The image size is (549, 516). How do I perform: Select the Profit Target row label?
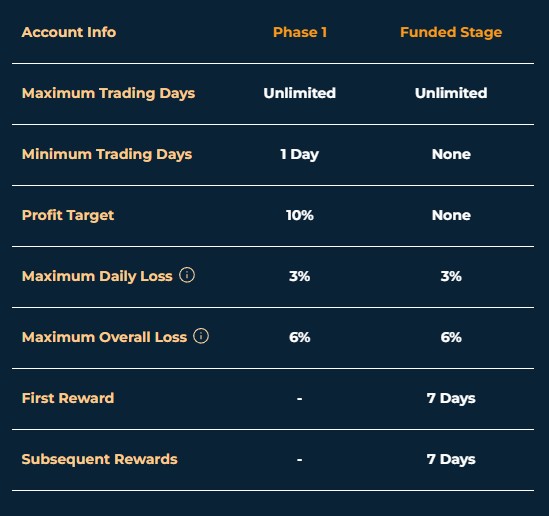pos(68,215)
